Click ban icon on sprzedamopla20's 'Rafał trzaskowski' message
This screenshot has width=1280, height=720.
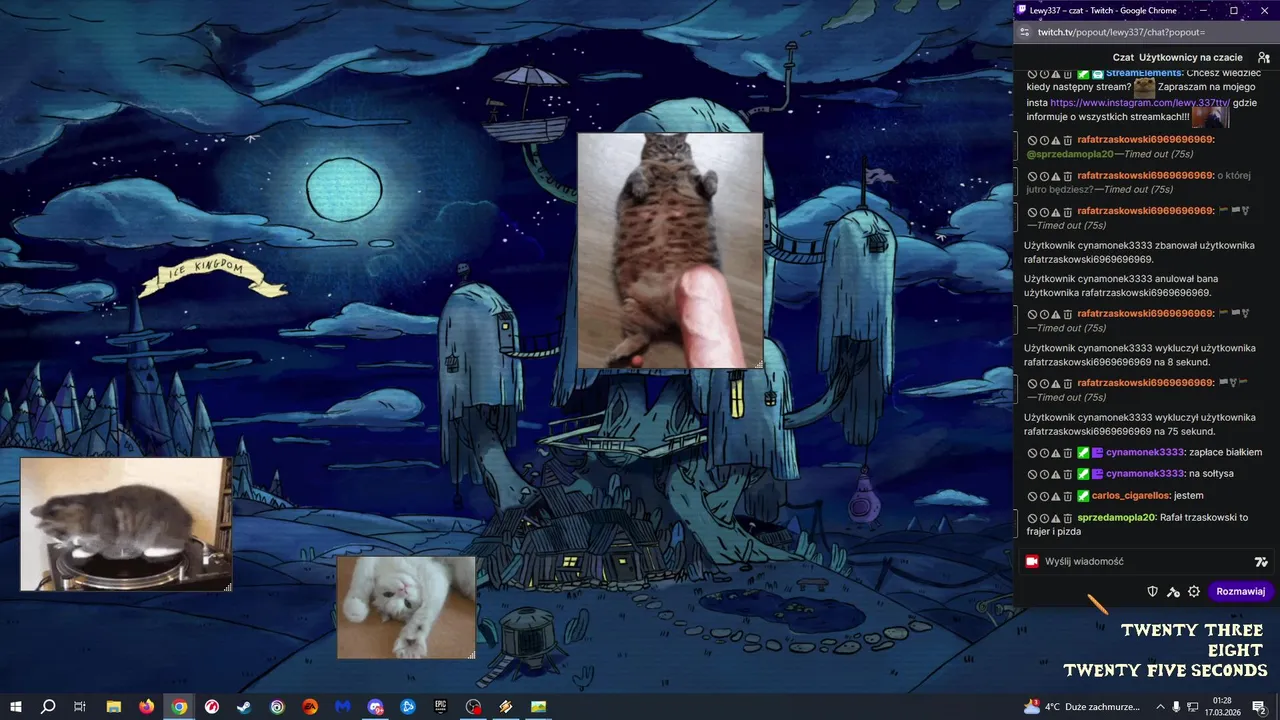(1032, 518)
